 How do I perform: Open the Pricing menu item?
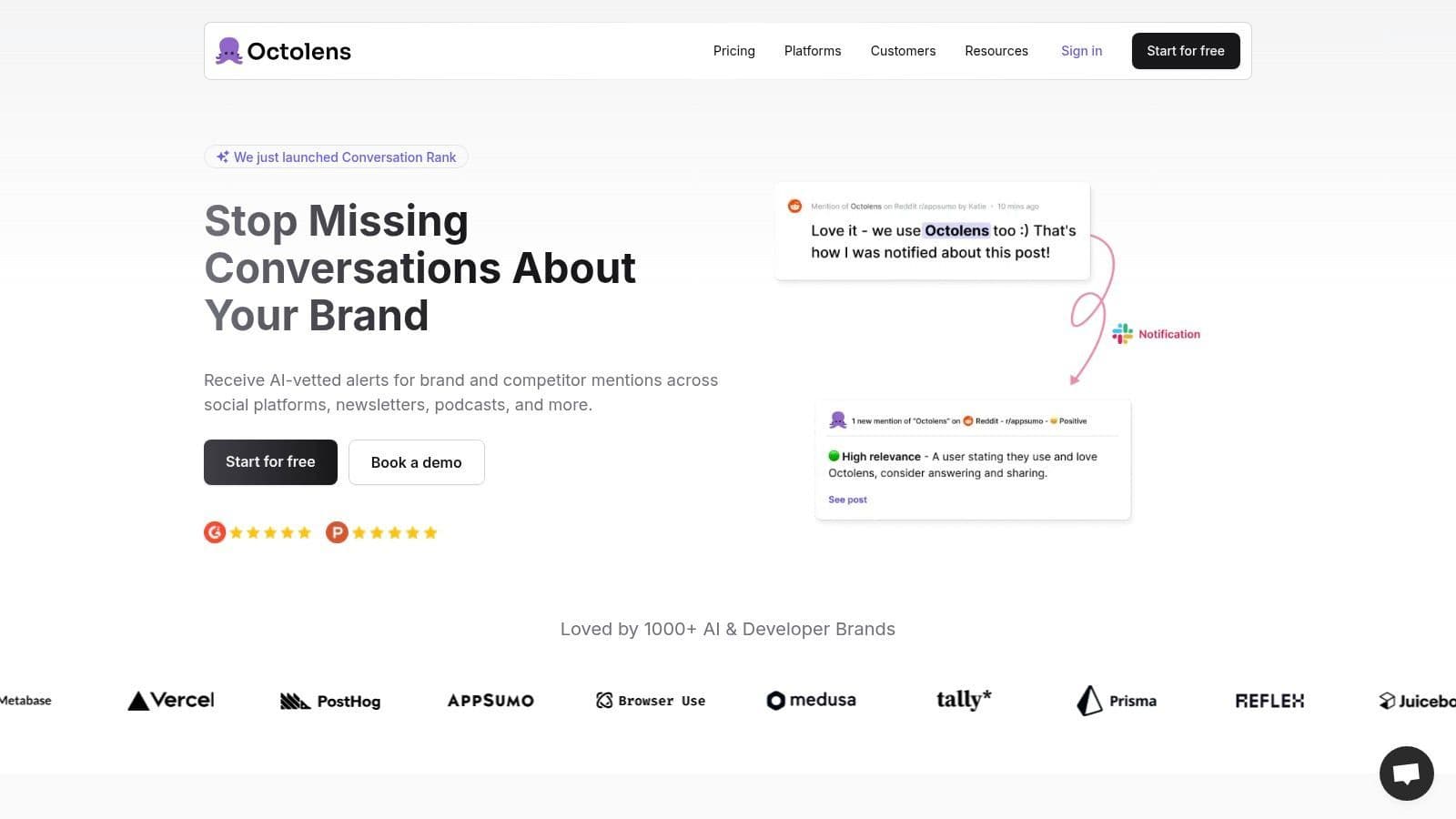coord(733,51)
